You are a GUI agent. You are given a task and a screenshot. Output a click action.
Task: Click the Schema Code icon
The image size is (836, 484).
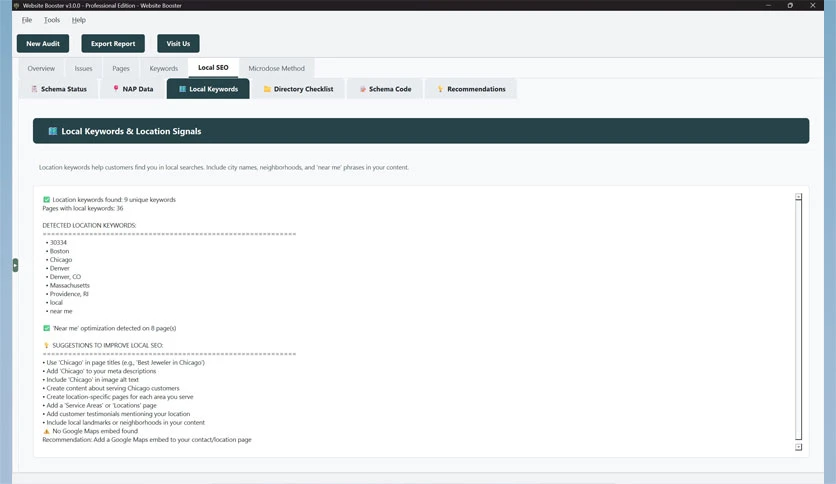pyautogui.click(x=363, y=89)
